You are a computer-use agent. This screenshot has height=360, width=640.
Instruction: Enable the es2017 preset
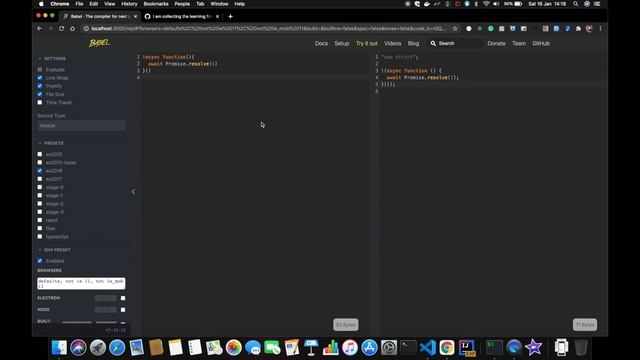click(x=40, y=179)
